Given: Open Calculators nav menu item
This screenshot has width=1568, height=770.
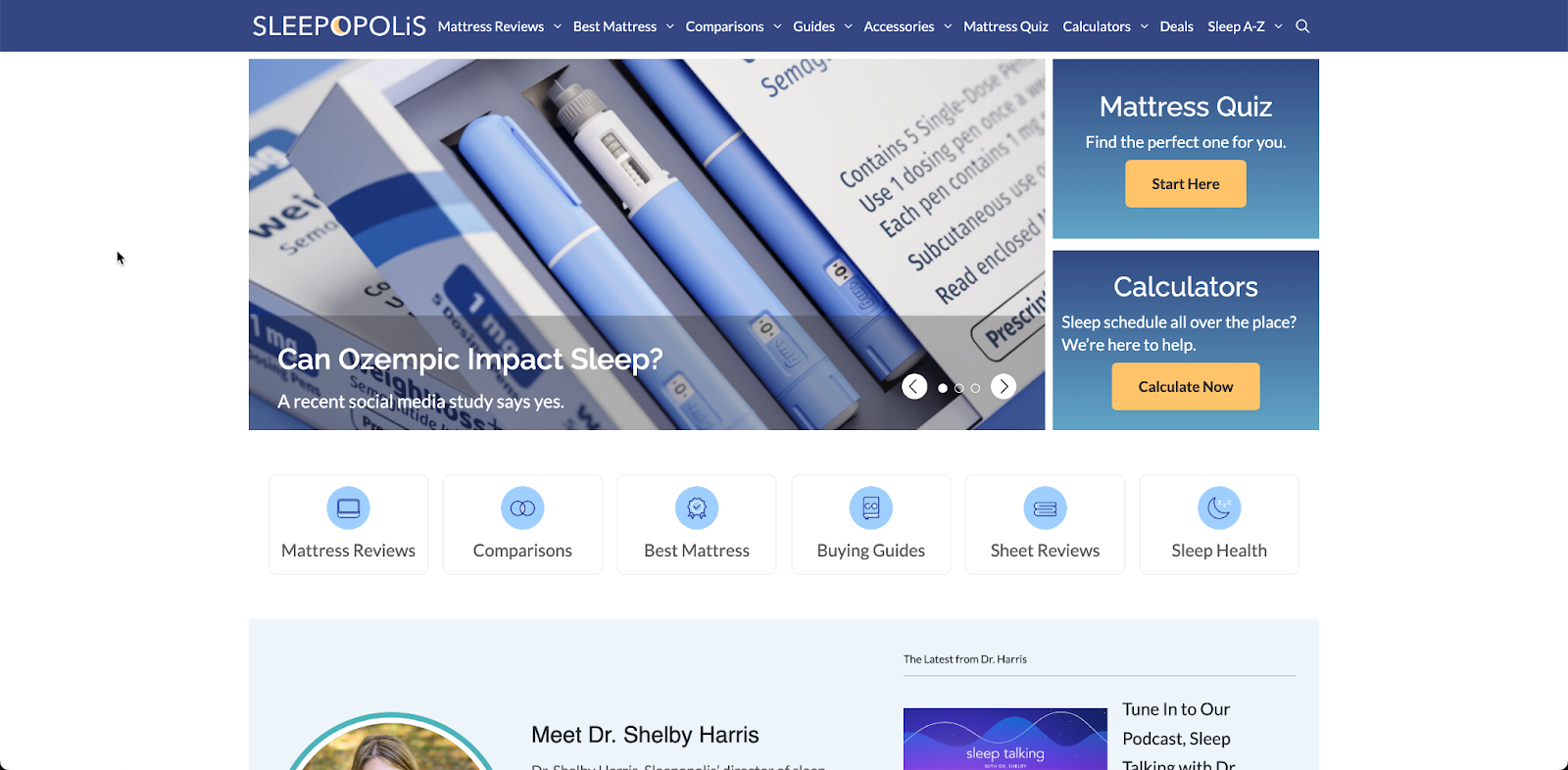Looking at the screenshot, I should pyautogui.click(x=1097, y=26).
